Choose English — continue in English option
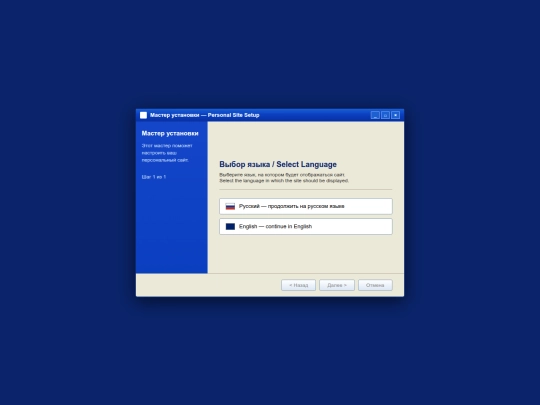This screenshot has width=540, height=405. point(305,226)
